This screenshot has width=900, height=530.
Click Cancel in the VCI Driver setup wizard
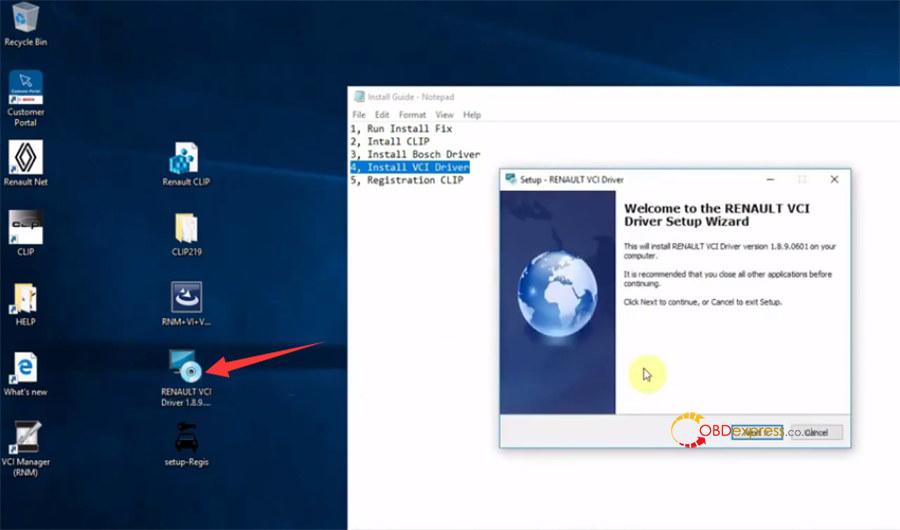pyautogui.click(x=816, y=432)
